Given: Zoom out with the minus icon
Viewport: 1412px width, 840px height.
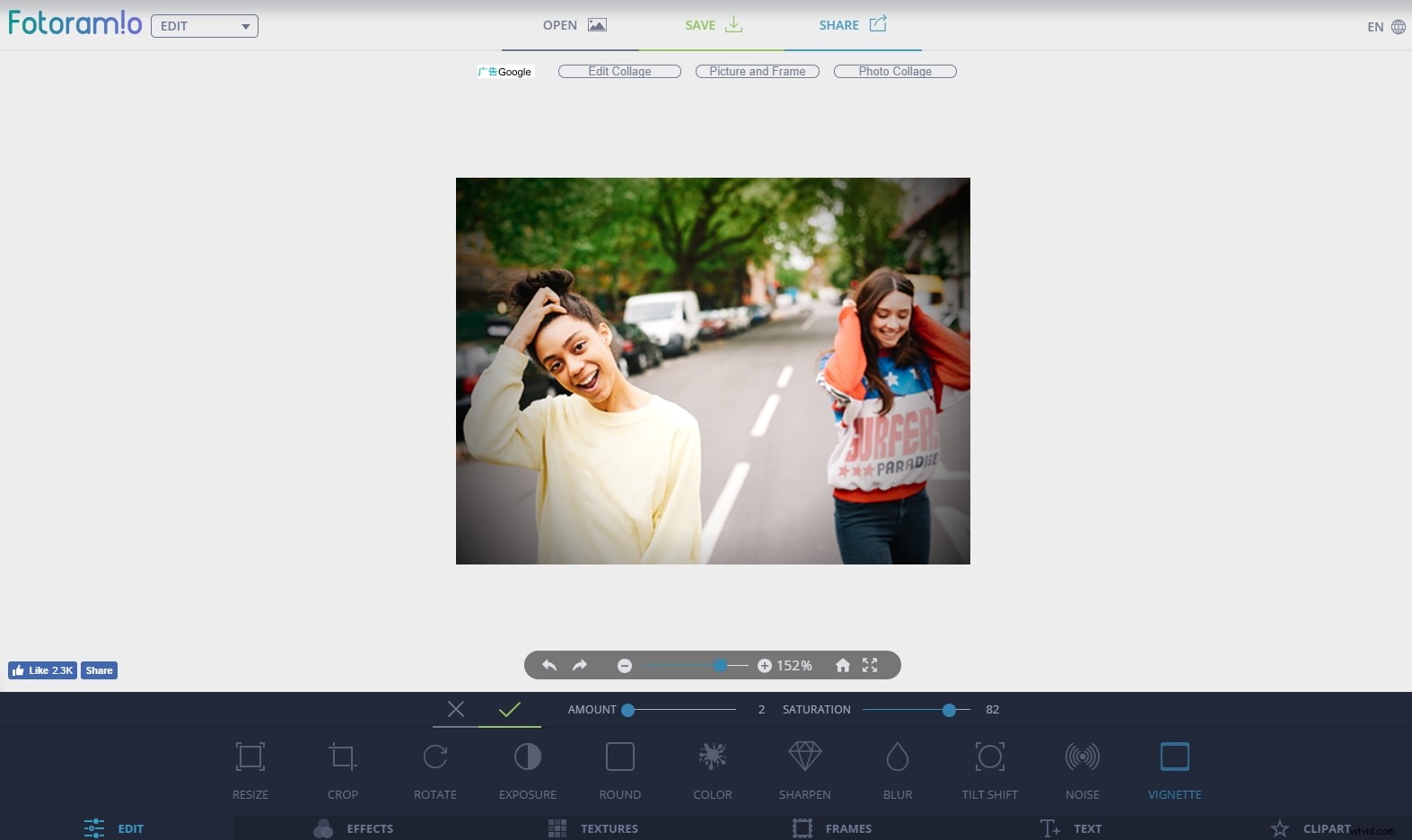Looking at the screenshot, I should (x=625, y=666).
